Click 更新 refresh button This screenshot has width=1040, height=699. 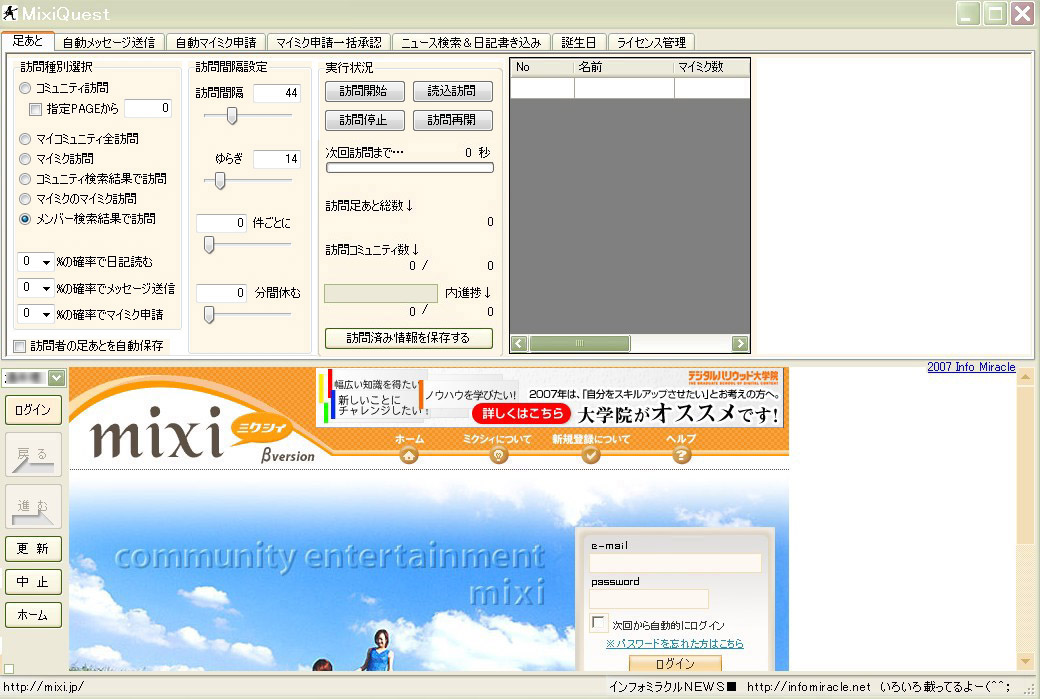(x=33, y=549)
